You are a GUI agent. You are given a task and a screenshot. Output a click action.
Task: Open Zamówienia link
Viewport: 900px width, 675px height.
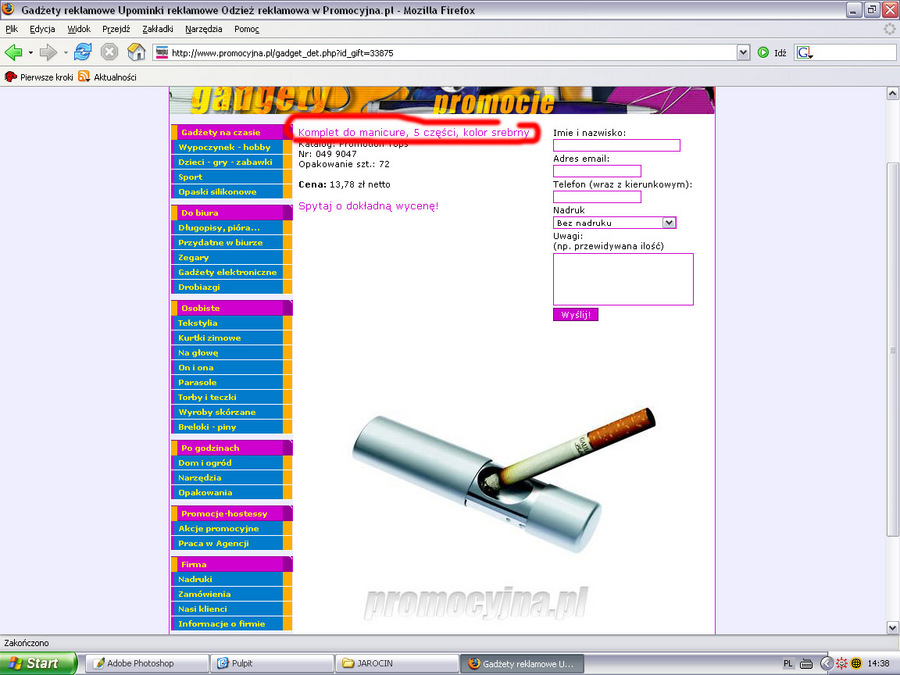pyautogui.click(x=227, y=594)
